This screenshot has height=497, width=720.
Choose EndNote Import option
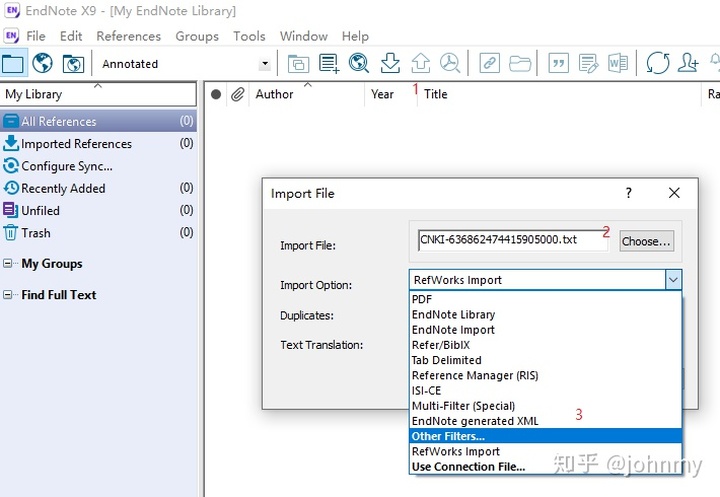click(x=546, y=330)
